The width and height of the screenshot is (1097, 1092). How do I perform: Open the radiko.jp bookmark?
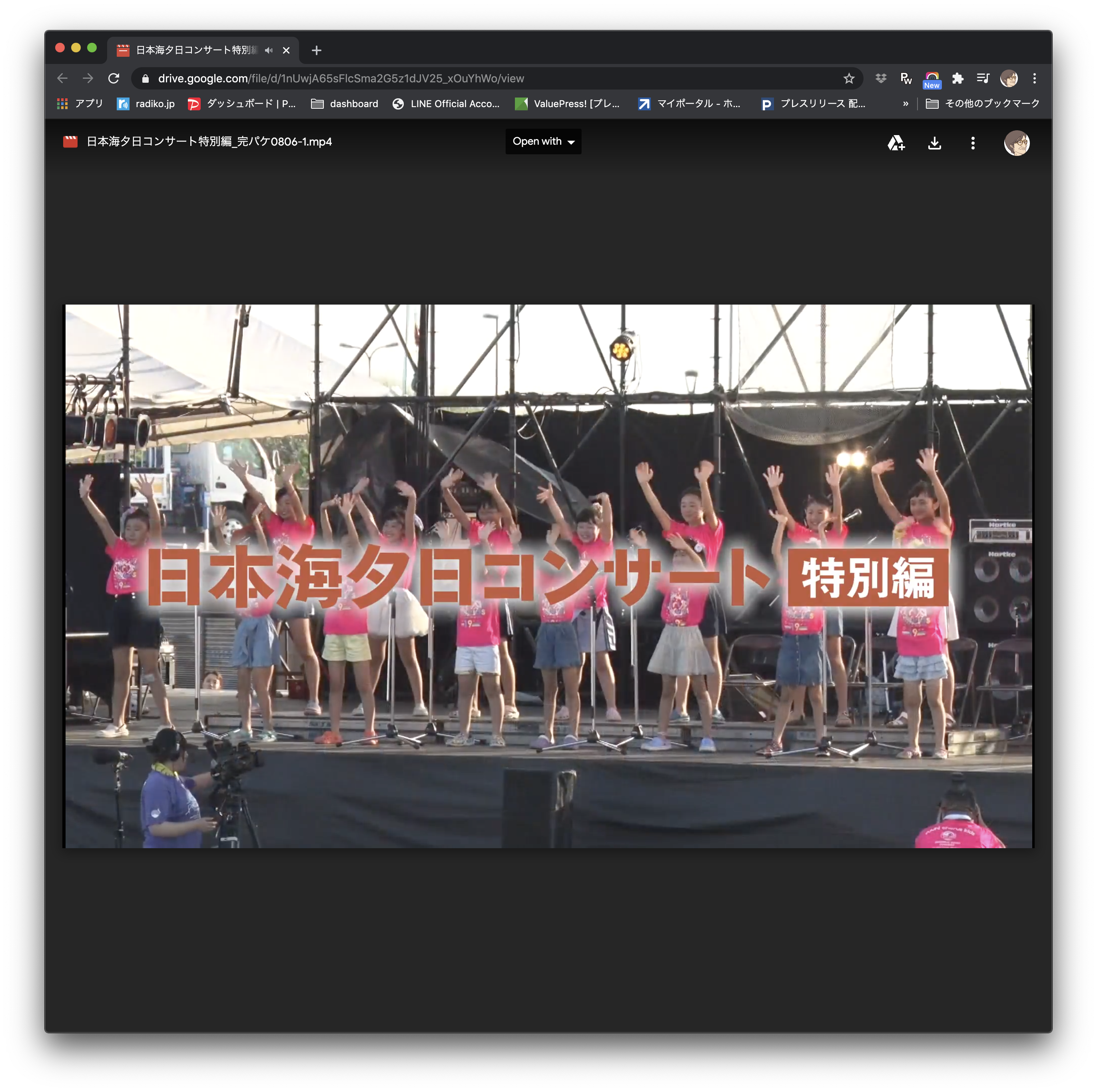[x=146, y=104]
